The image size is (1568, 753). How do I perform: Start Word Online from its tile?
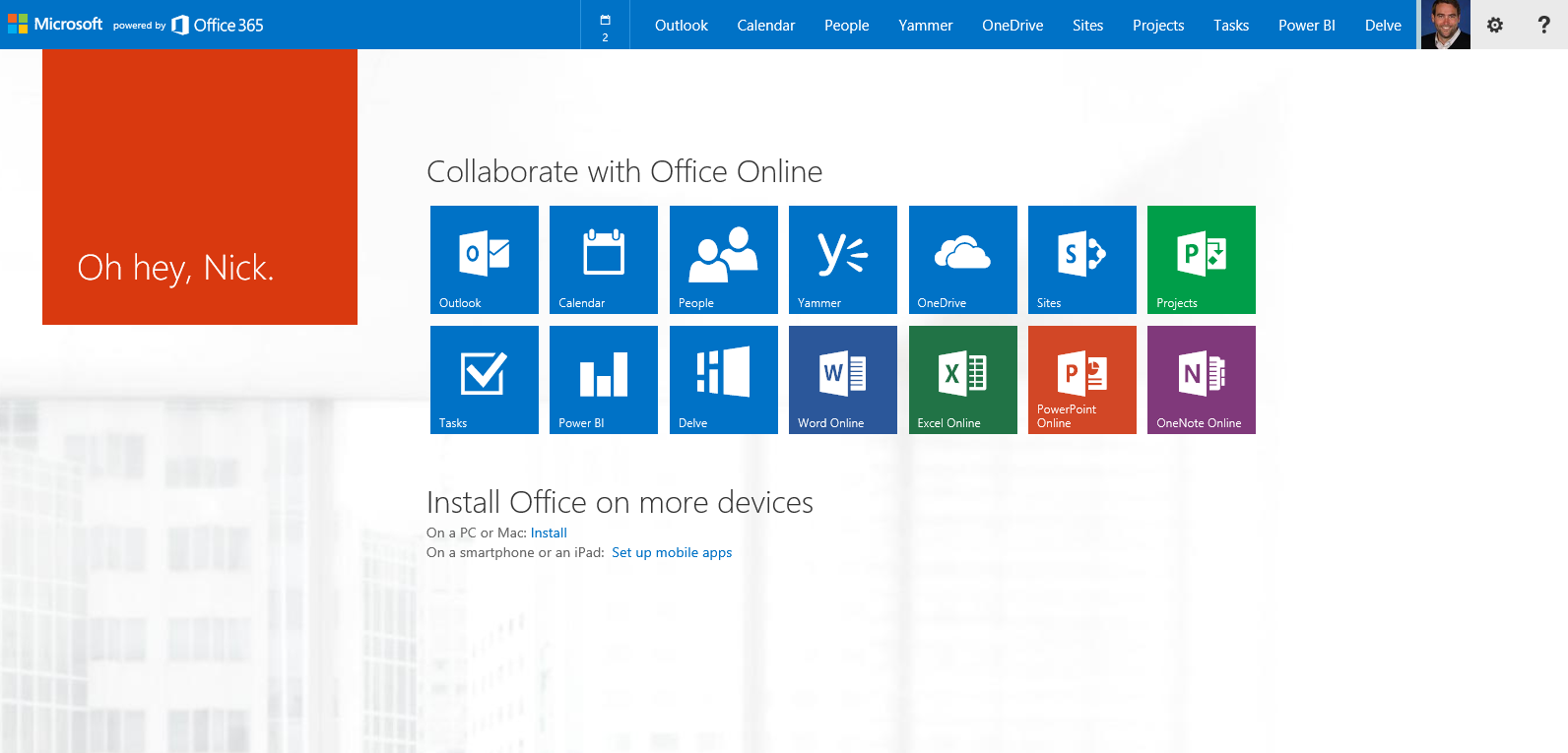pos(843,380)
